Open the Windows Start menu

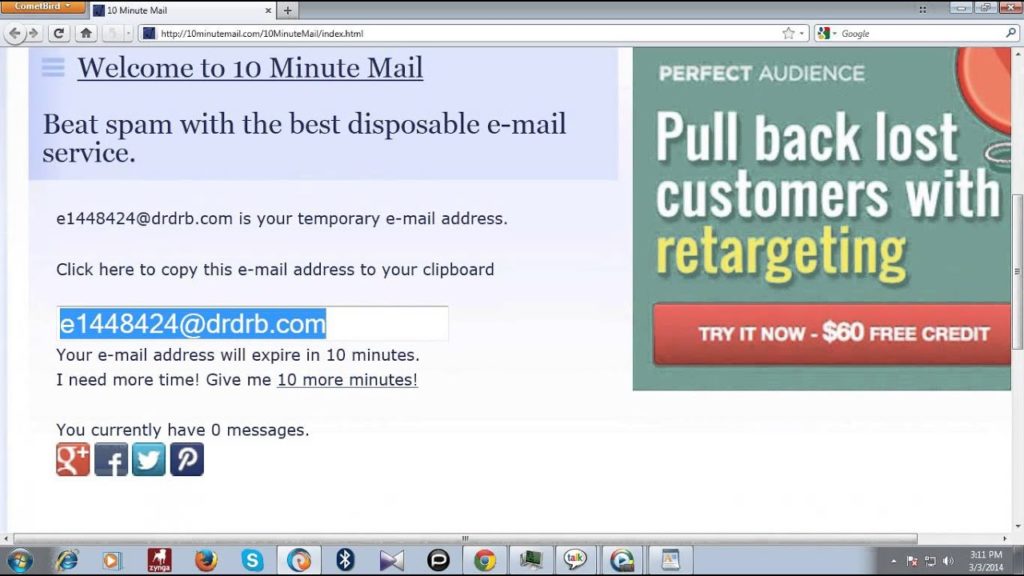[20, 560]
